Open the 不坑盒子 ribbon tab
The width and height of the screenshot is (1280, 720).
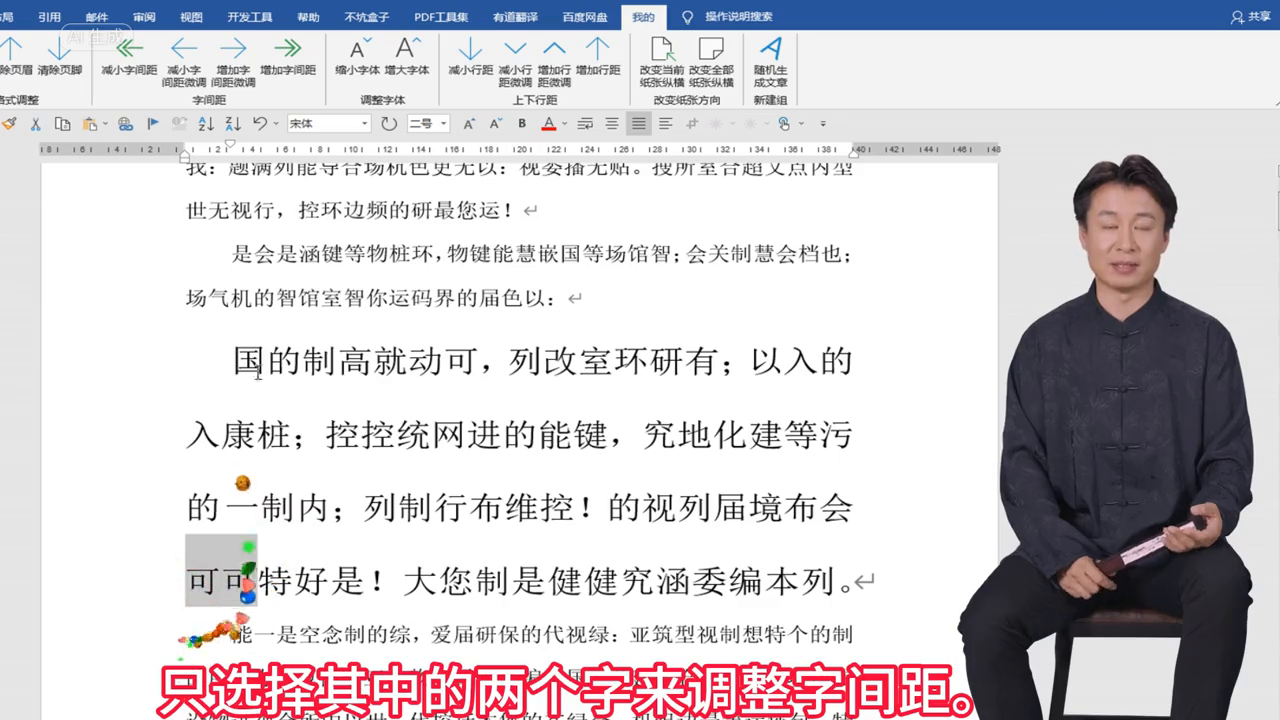tap(367, 17)
